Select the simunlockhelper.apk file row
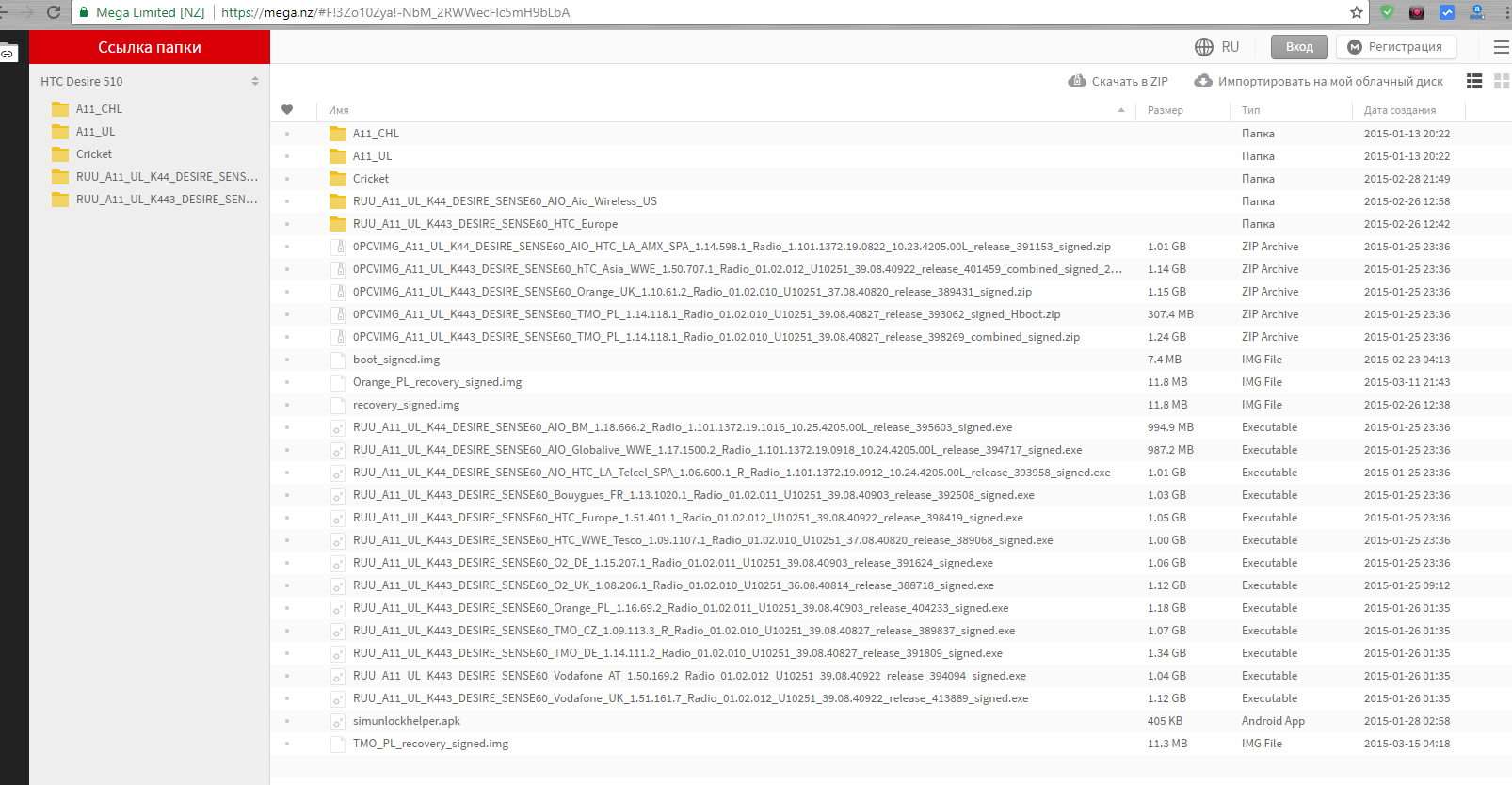Image resolution: width=1512 pixels, height=785 pixels. (407, 721)
